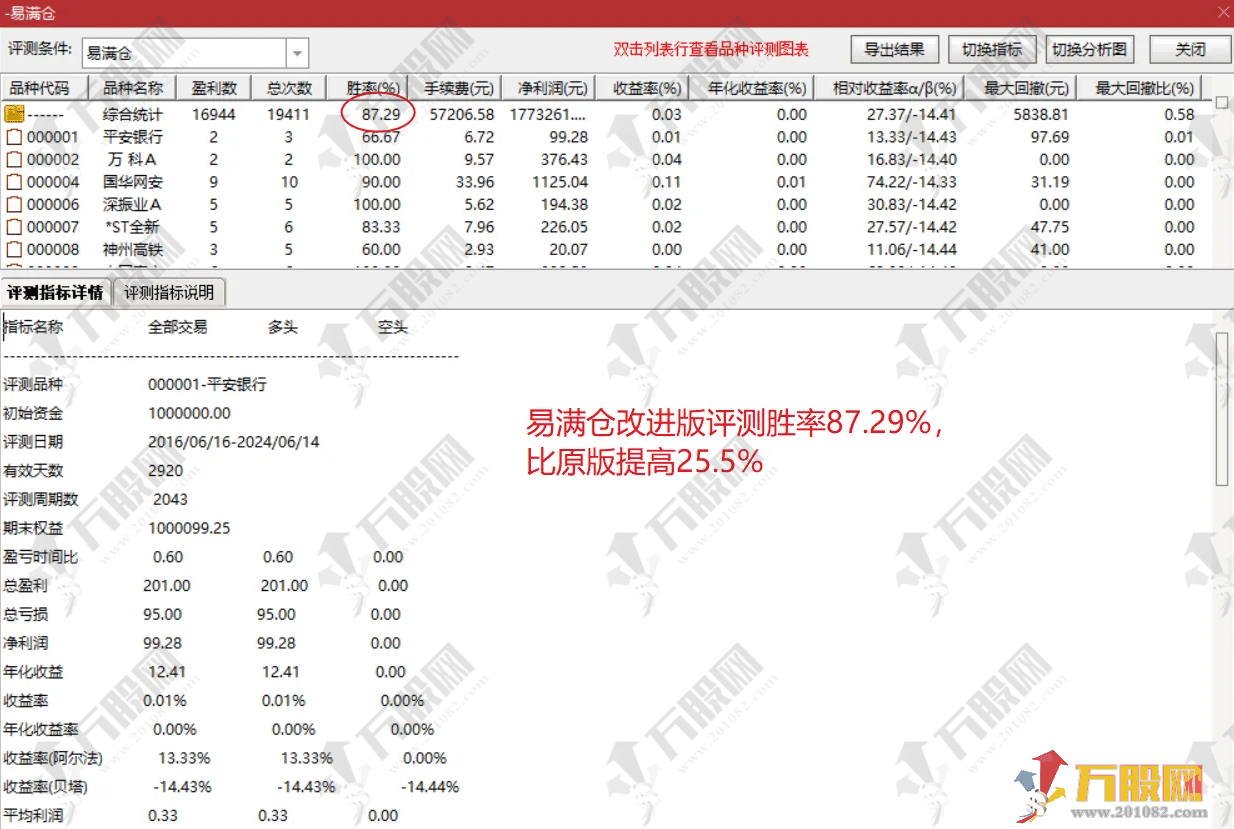The width and height of the screenshot is (1234, 829).
Task: Select the 神州高铁 row name
Action: point(132,249)
